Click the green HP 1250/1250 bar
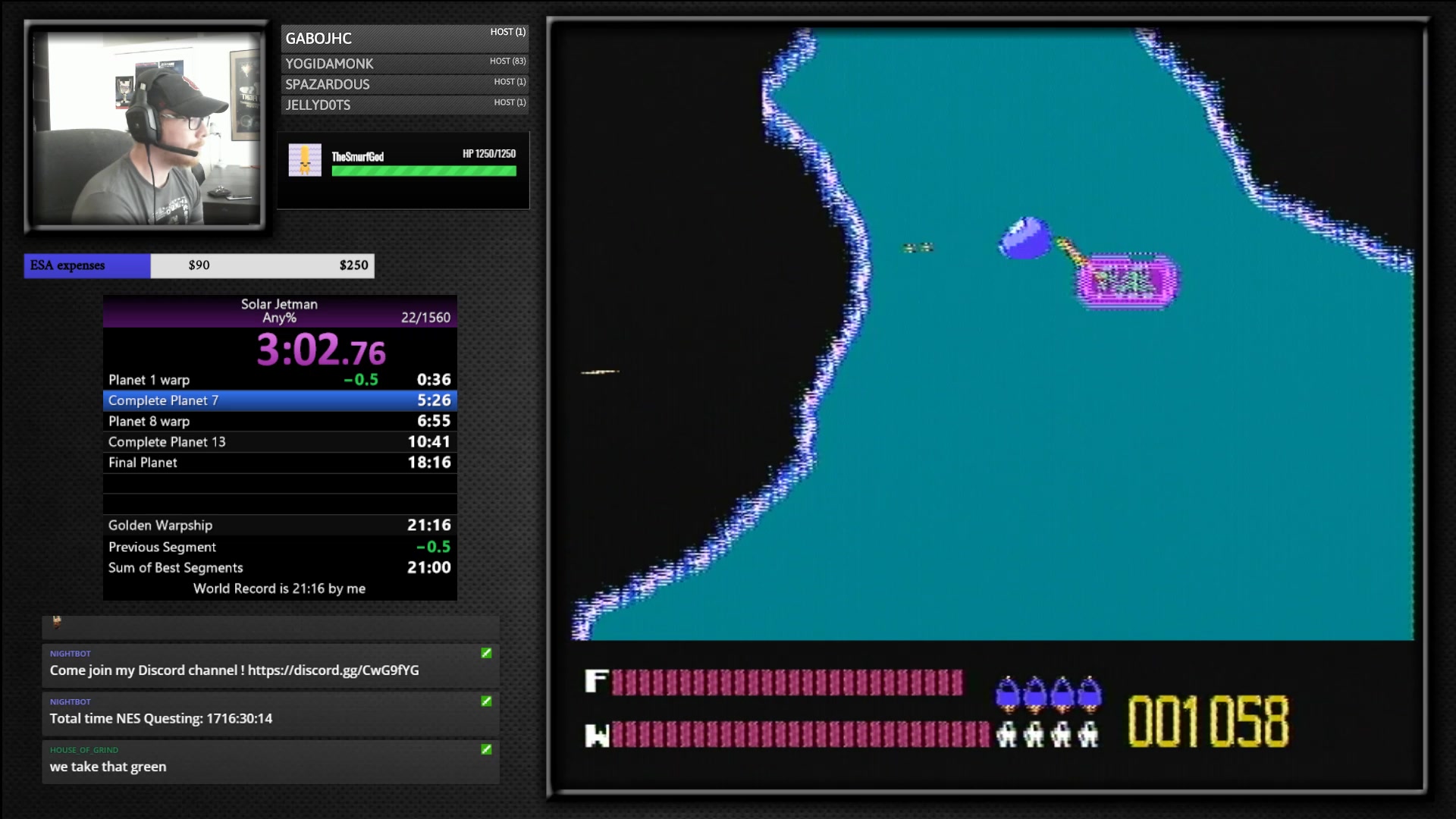 tap(424, 171)
